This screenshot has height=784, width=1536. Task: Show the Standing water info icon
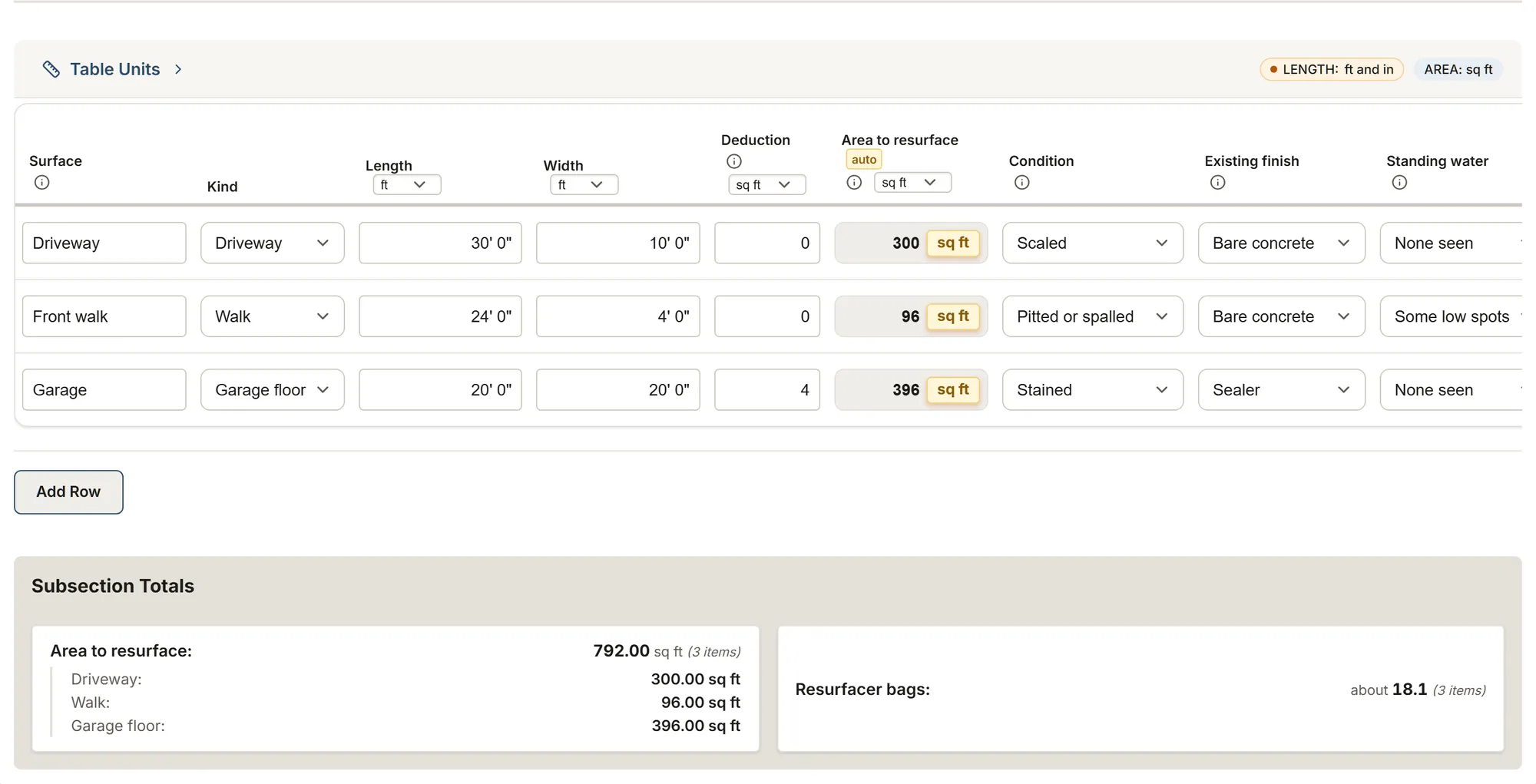click(x=1399, y=183)
